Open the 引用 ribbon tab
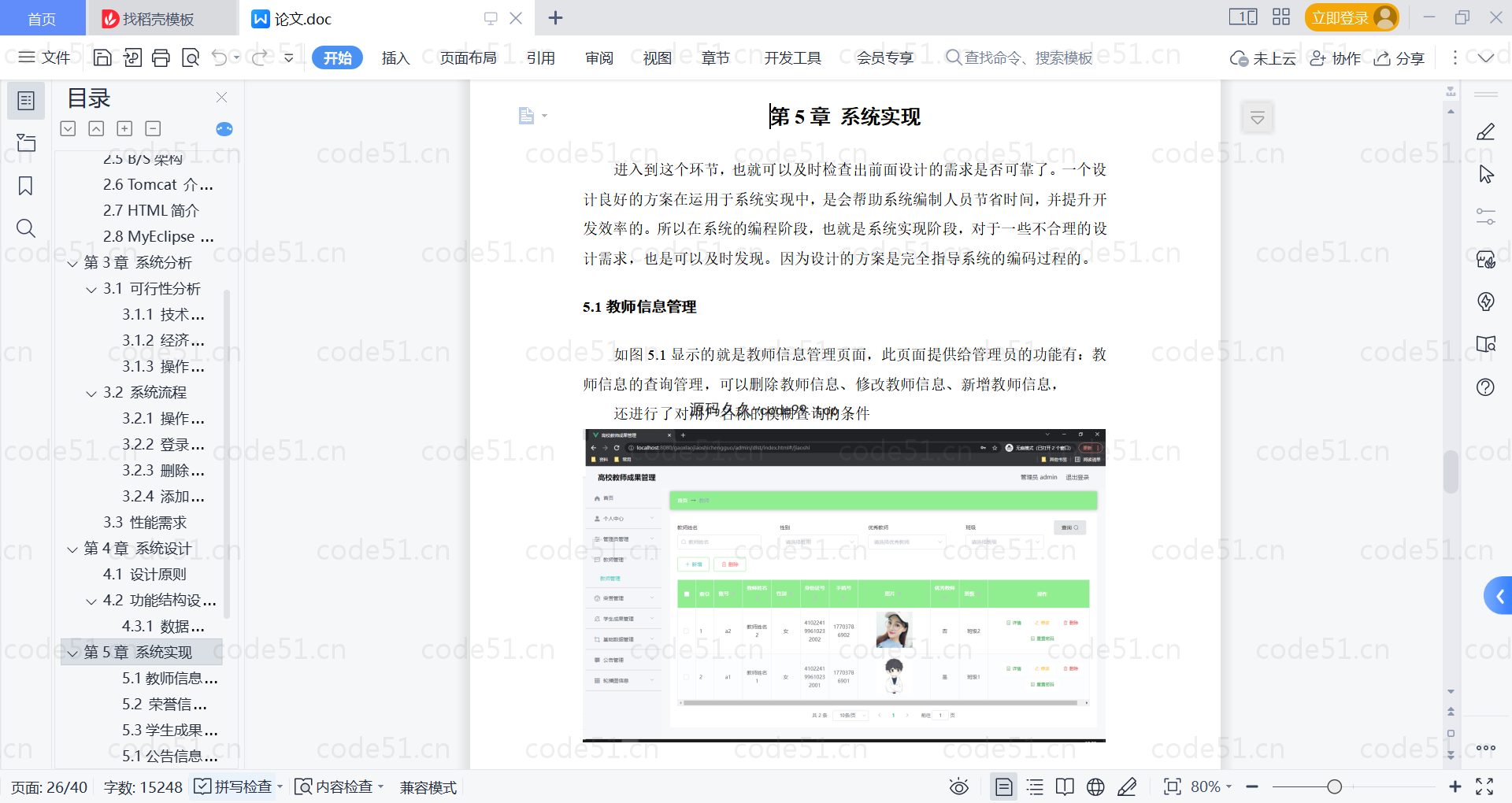Image resolution: width=1512 pixels, height=803 pixels. pos(541,57)
